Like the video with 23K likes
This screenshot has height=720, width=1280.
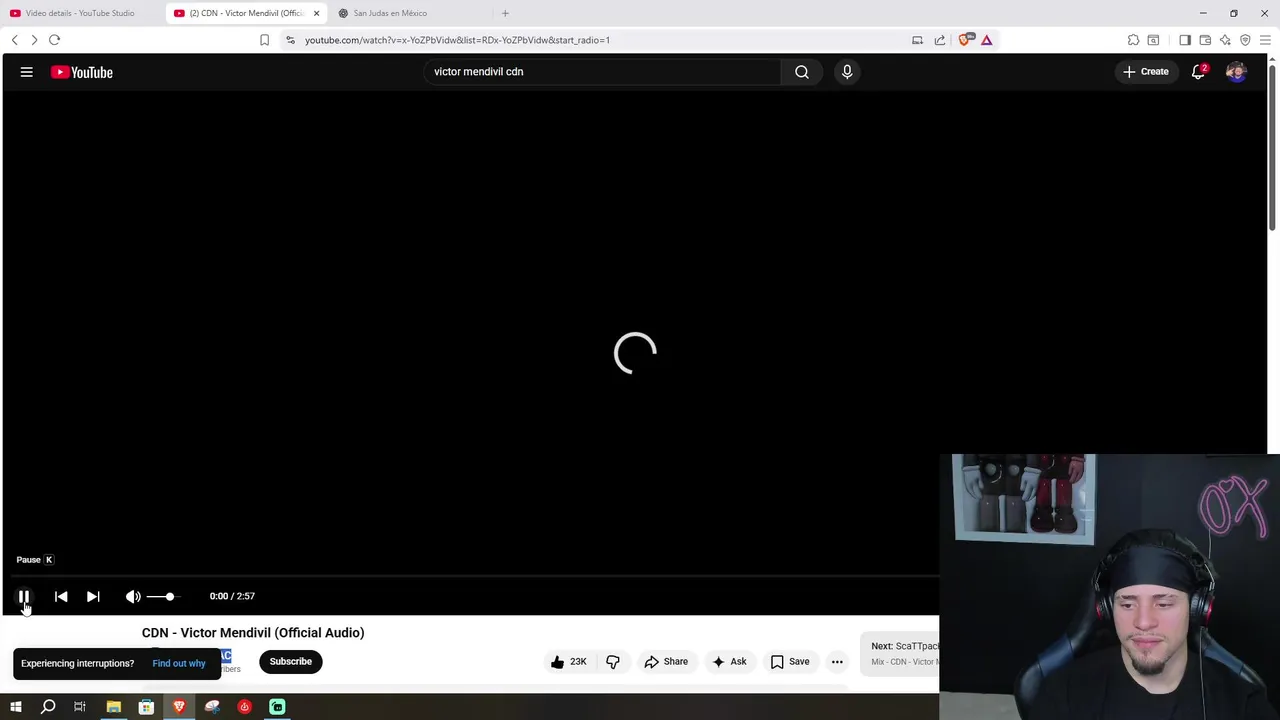tap(569, 661)
